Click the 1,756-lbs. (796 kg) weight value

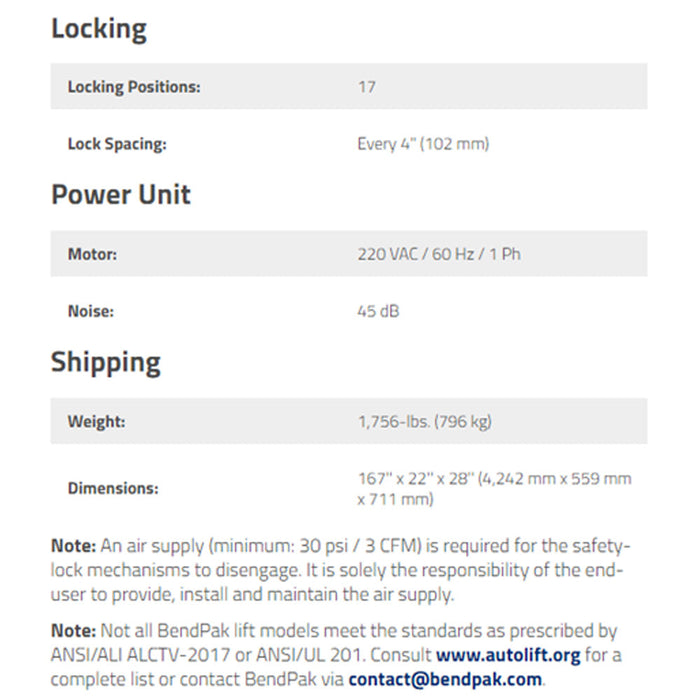pyautogui.click(x=425, y=421)
